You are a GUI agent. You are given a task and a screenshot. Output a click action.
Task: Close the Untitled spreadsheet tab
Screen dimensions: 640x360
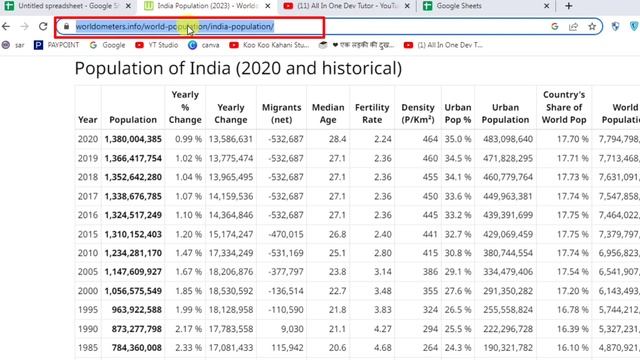[x=128, y=6]
